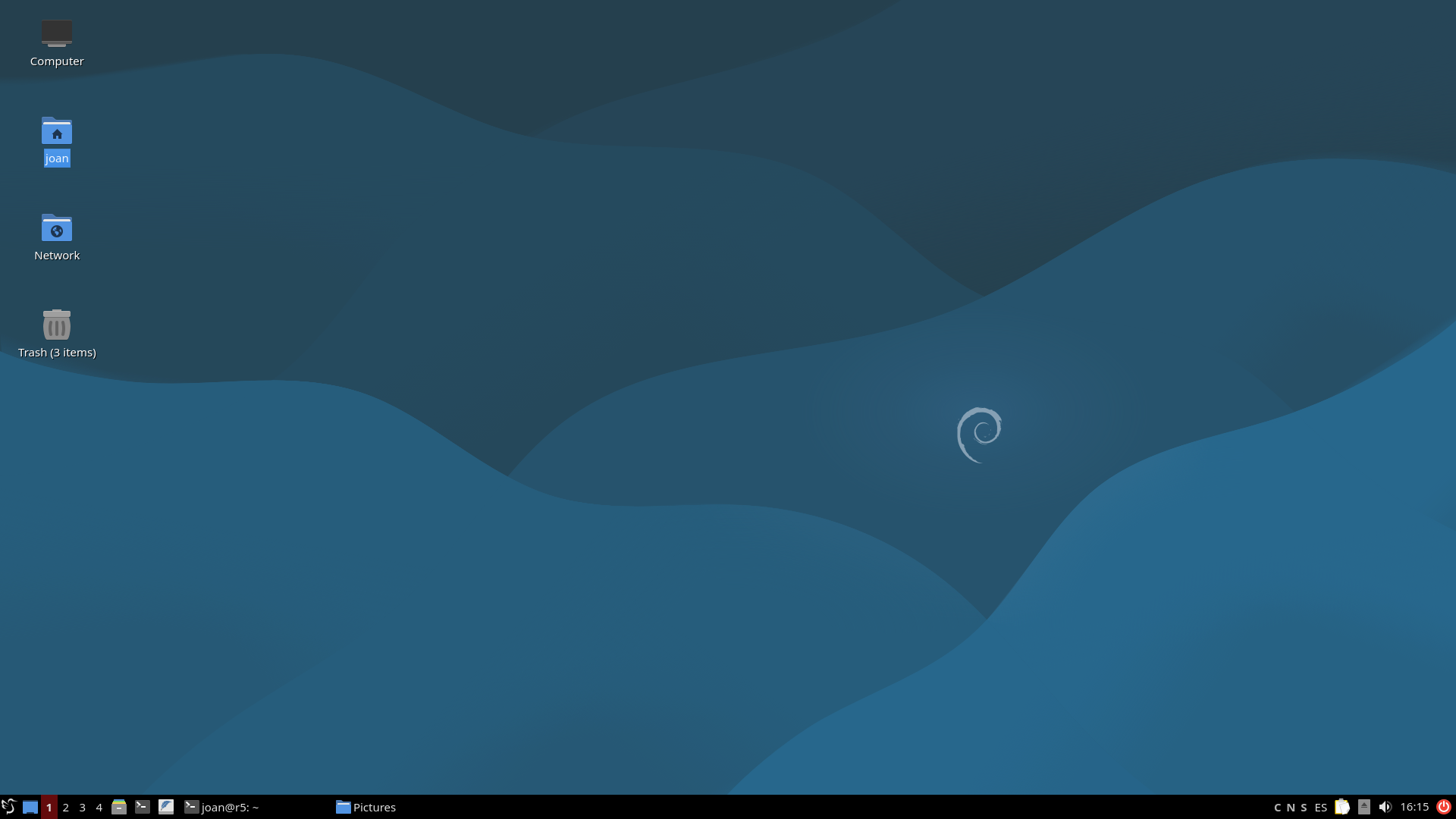This screenshot has width=1456, height=819.
Task: Launch terminal from quicklaunch icon
Action: pos(142,807)
